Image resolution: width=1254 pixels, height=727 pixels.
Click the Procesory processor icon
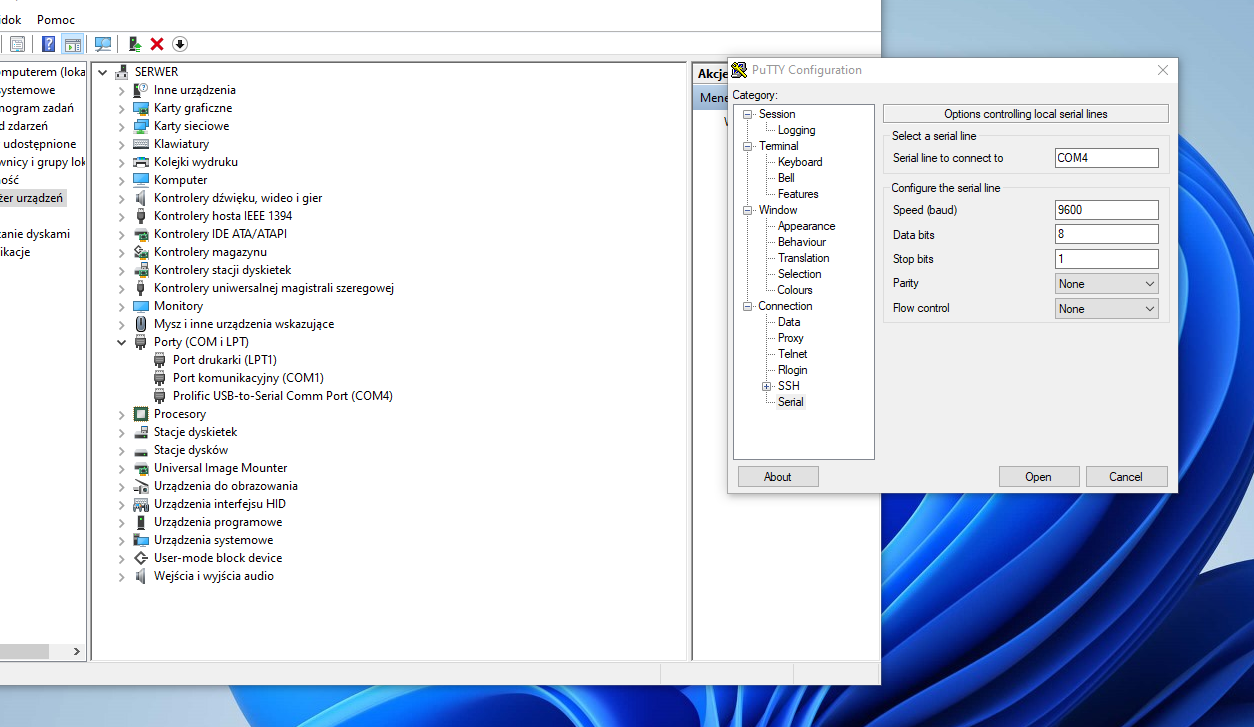pyautogui.click(x=141, y=414)
